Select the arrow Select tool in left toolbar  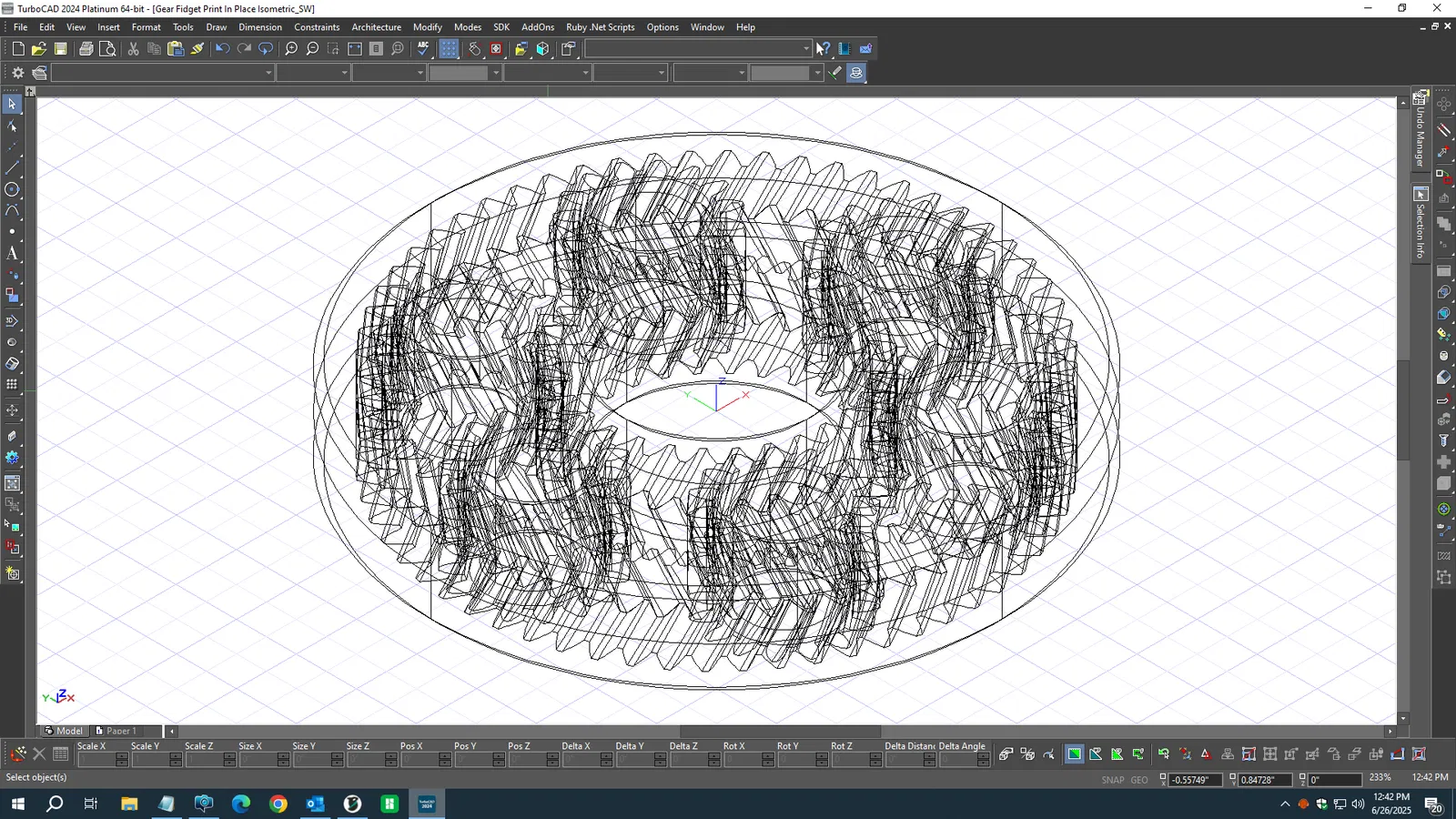(12, 104)
